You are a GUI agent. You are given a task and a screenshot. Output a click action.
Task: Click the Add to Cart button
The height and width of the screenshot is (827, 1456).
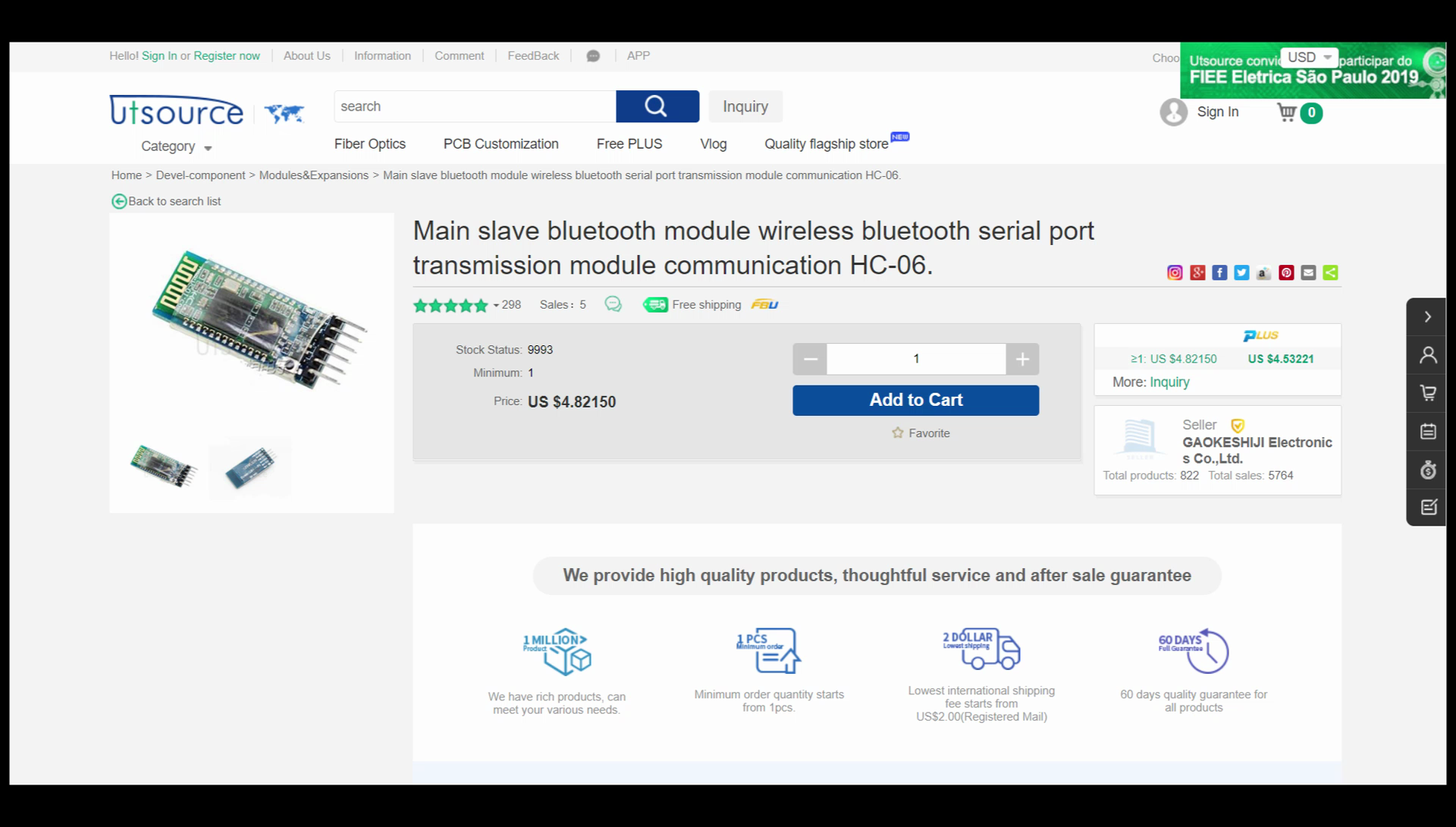click(916, 400)
